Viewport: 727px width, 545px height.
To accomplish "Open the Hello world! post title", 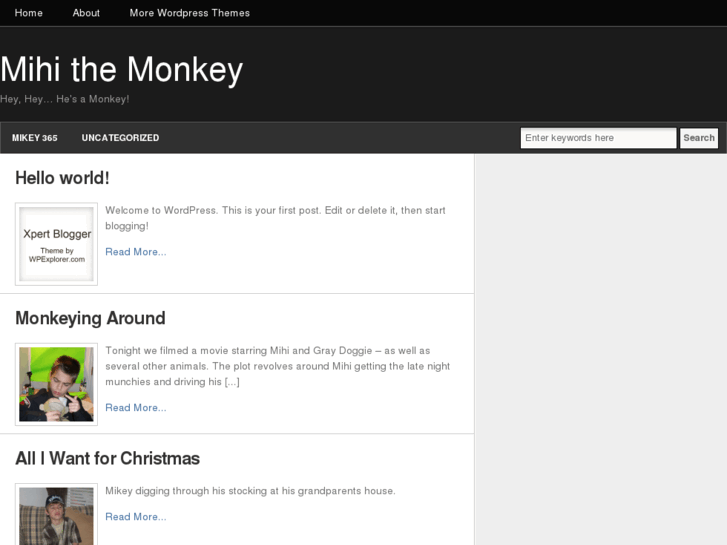I will click(62, 178).
